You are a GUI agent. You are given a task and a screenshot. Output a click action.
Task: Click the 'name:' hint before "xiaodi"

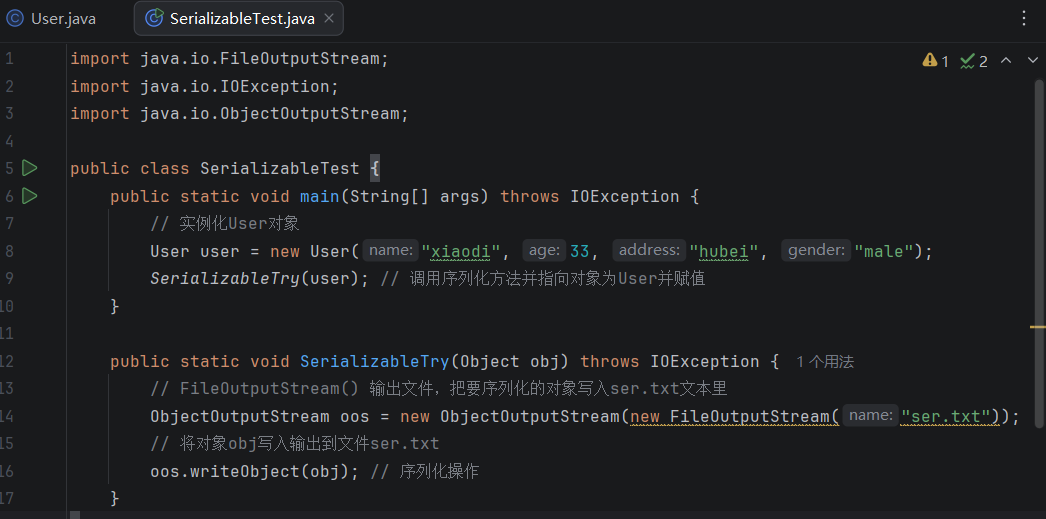[x=391, y=251]
